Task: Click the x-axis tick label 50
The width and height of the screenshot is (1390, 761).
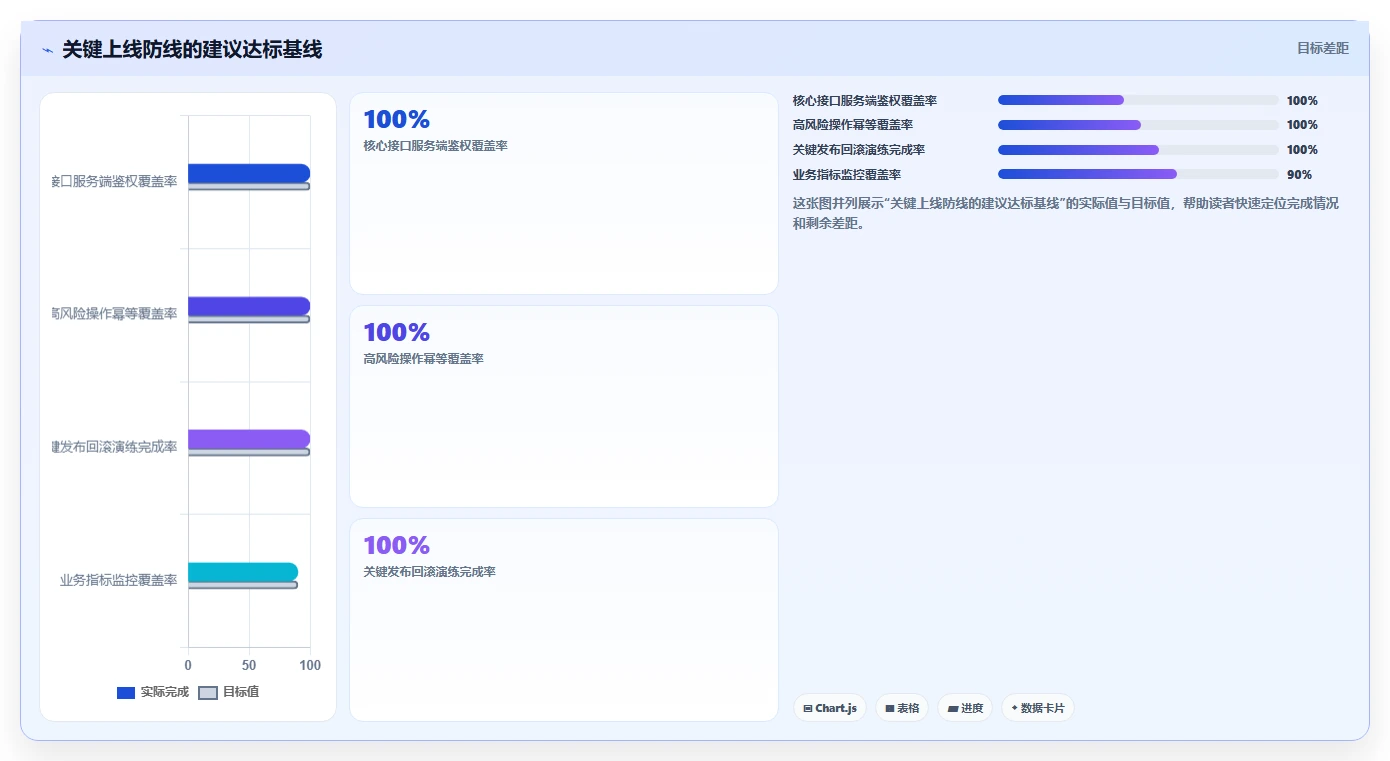Action: (x=249, y=665)
